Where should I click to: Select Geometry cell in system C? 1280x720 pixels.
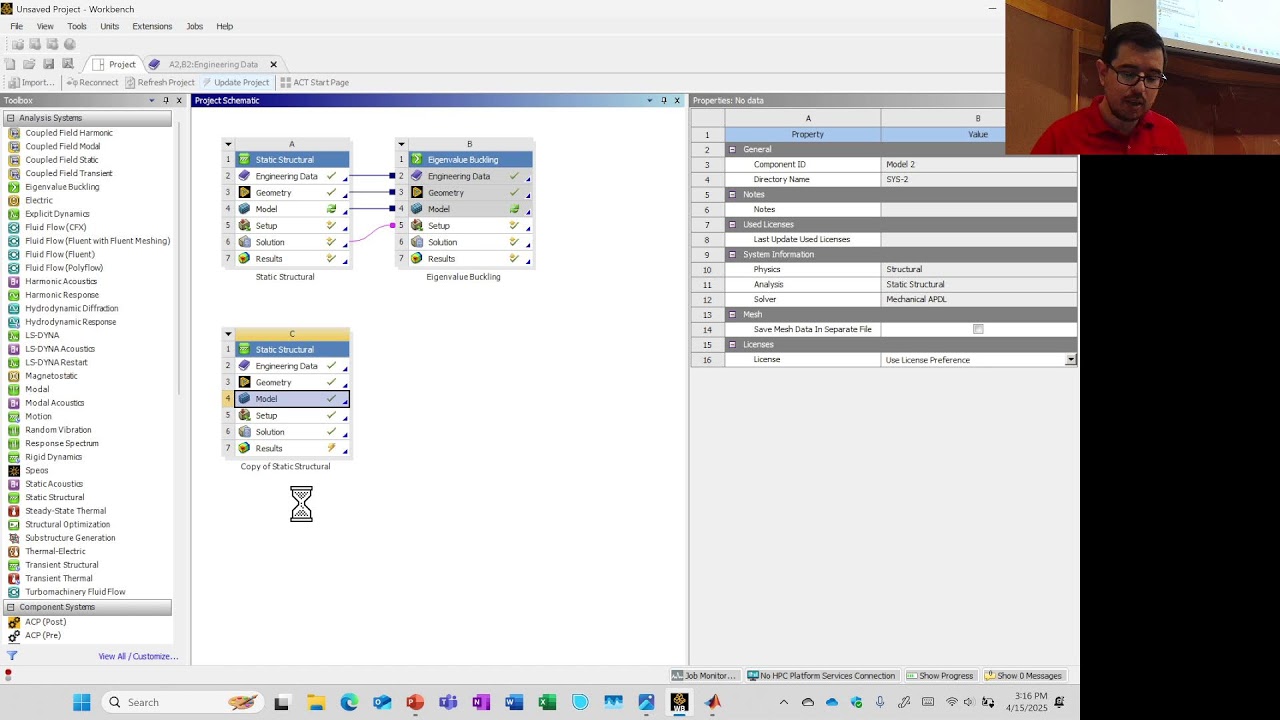tap(292, 382)
